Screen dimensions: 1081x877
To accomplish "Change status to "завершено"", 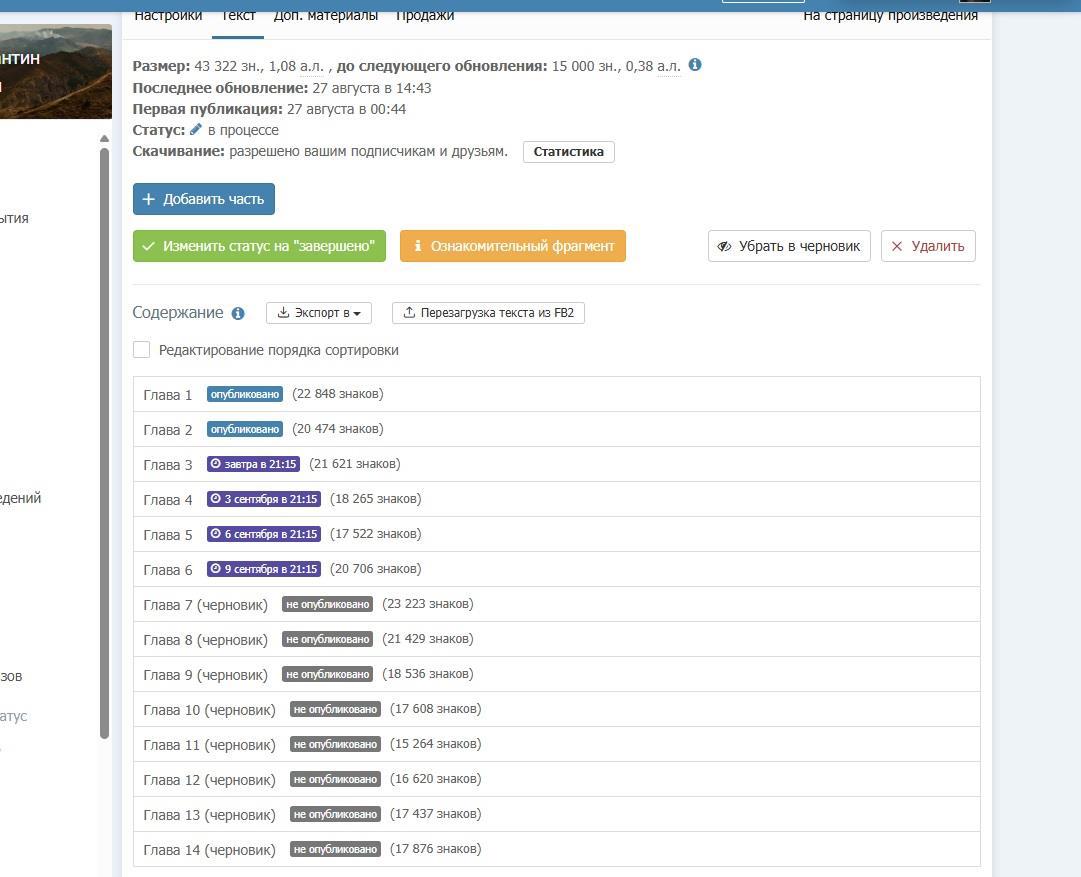I will (259, 246).
